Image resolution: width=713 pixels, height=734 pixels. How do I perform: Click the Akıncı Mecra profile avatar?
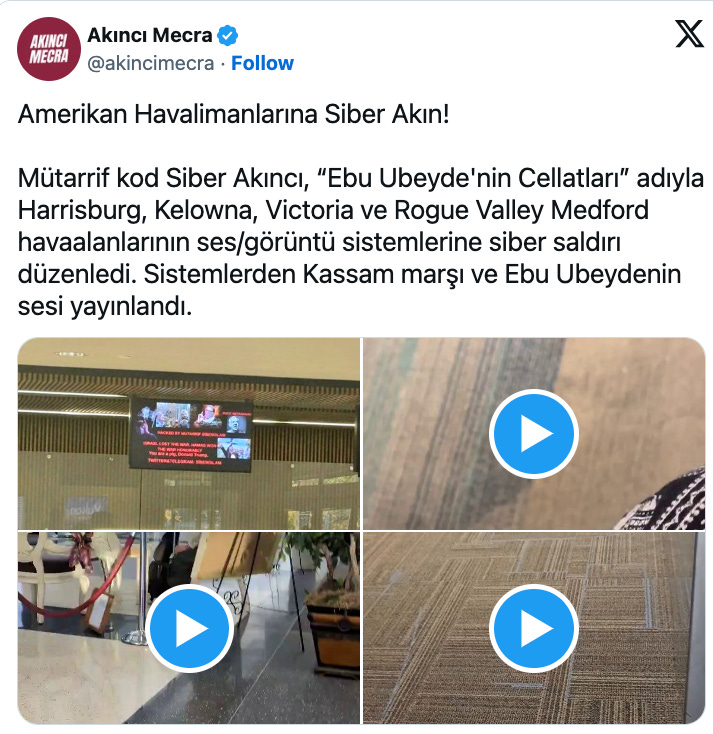click(49, 49)
